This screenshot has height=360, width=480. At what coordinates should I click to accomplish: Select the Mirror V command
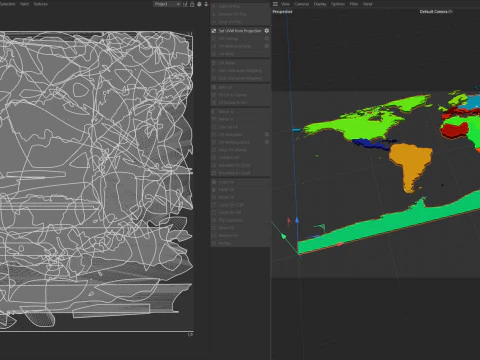coord(240,119)
